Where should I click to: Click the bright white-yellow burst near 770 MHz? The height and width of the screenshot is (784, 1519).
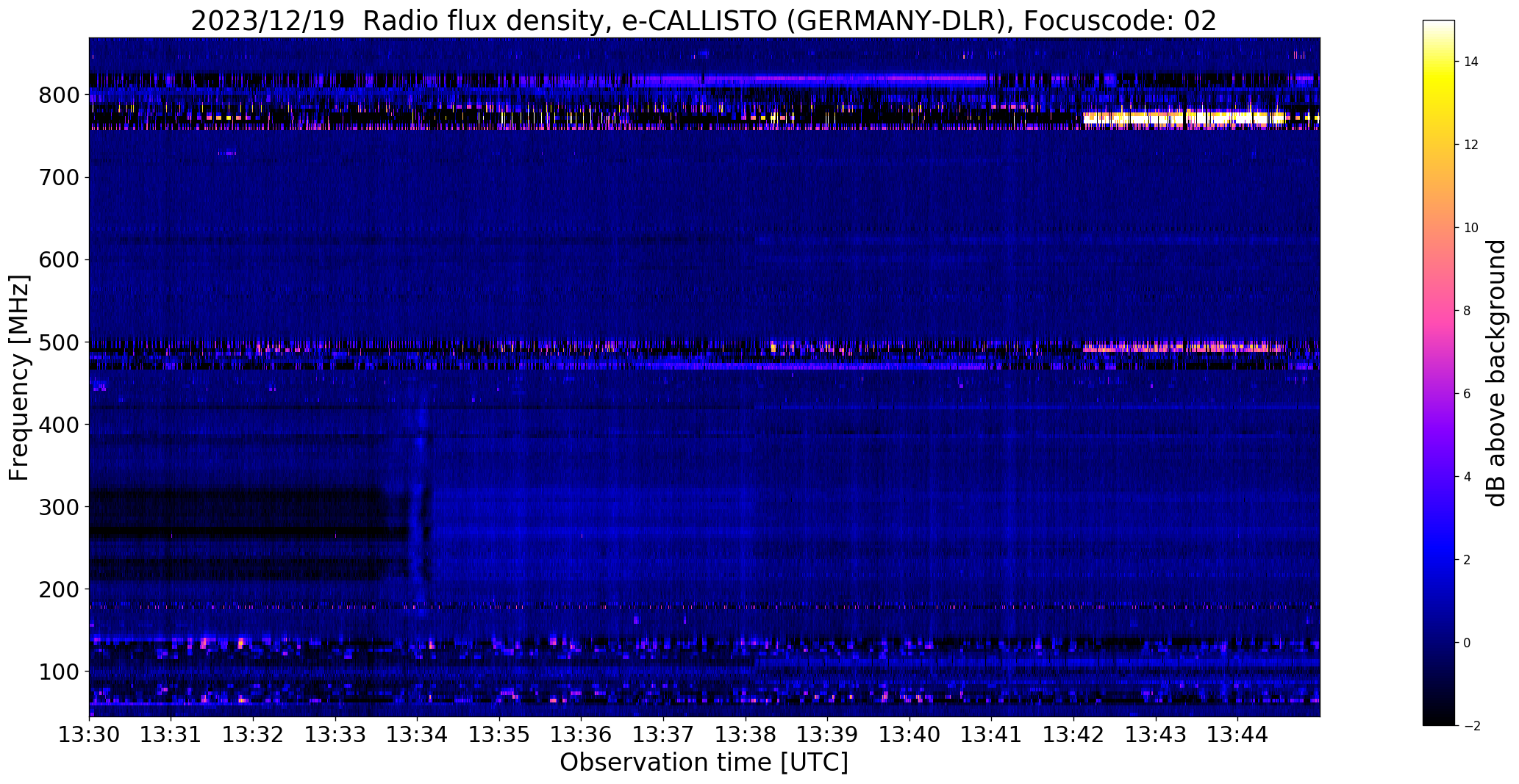click(1184, 118)
